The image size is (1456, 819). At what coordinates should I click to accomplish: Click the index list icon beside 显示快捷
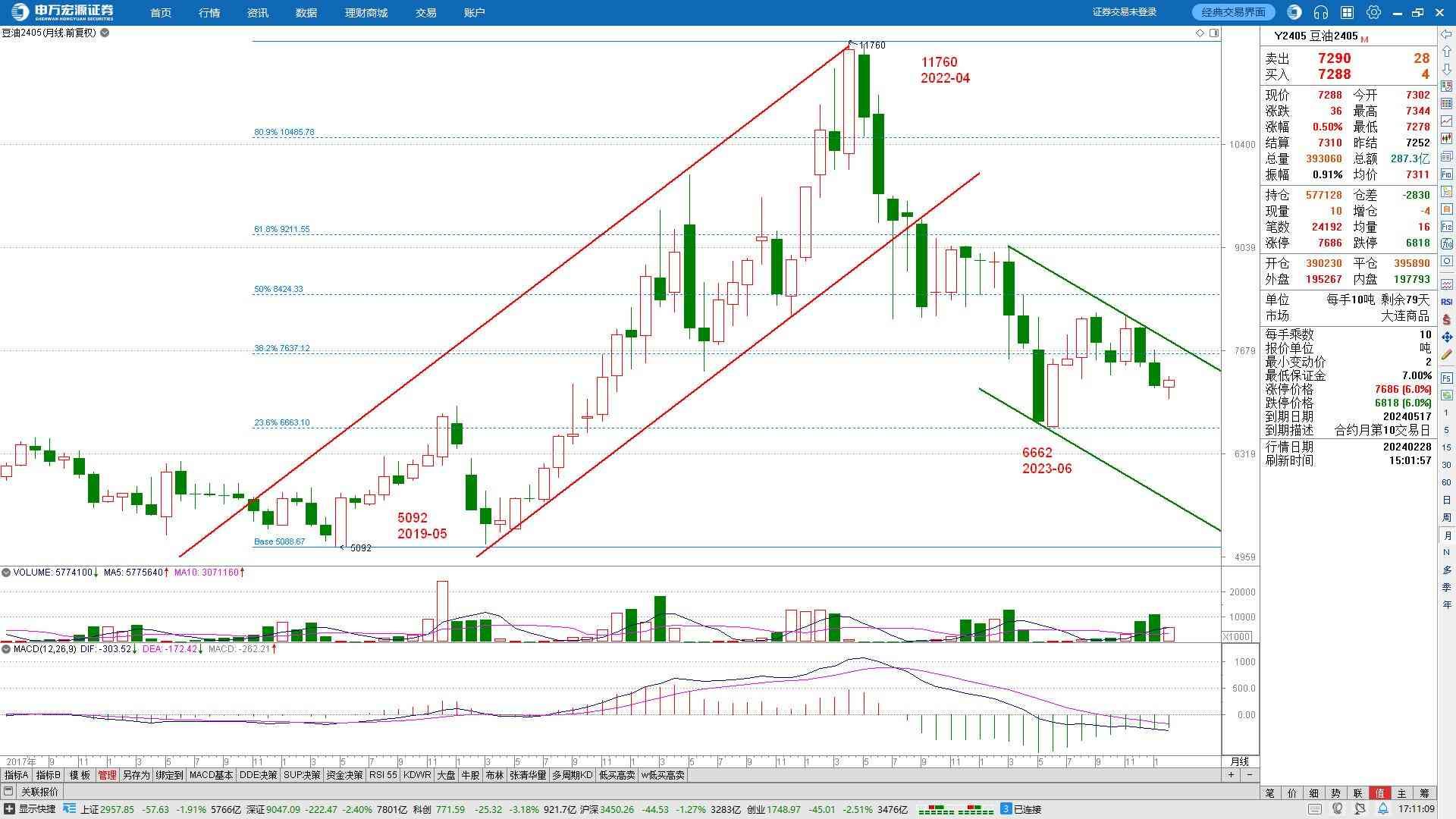[x=69, y=809]
